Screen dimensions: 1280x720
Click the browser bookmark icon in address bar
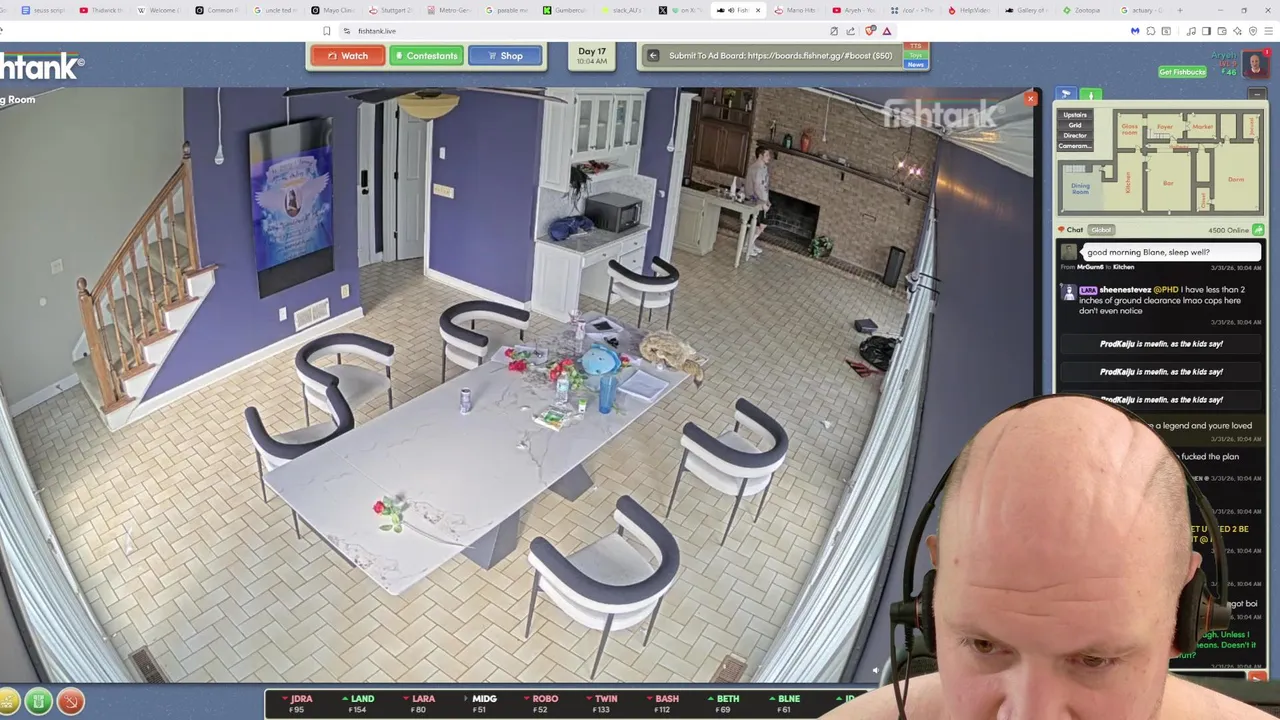pyautogui.click(x=326, y=31)
